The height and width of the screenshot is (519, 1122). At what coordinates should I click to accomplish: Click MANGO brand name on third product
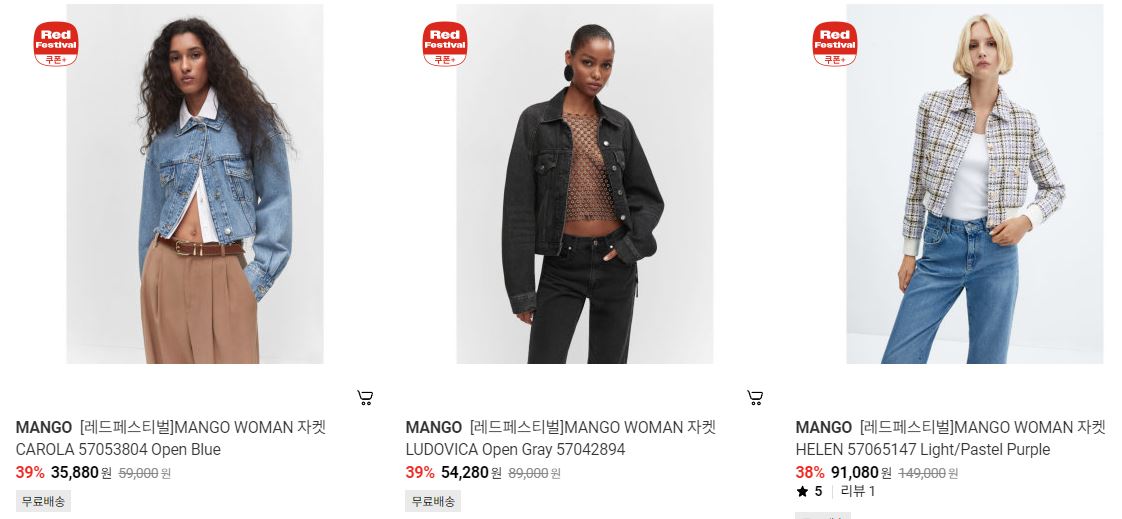pos(824,428)
